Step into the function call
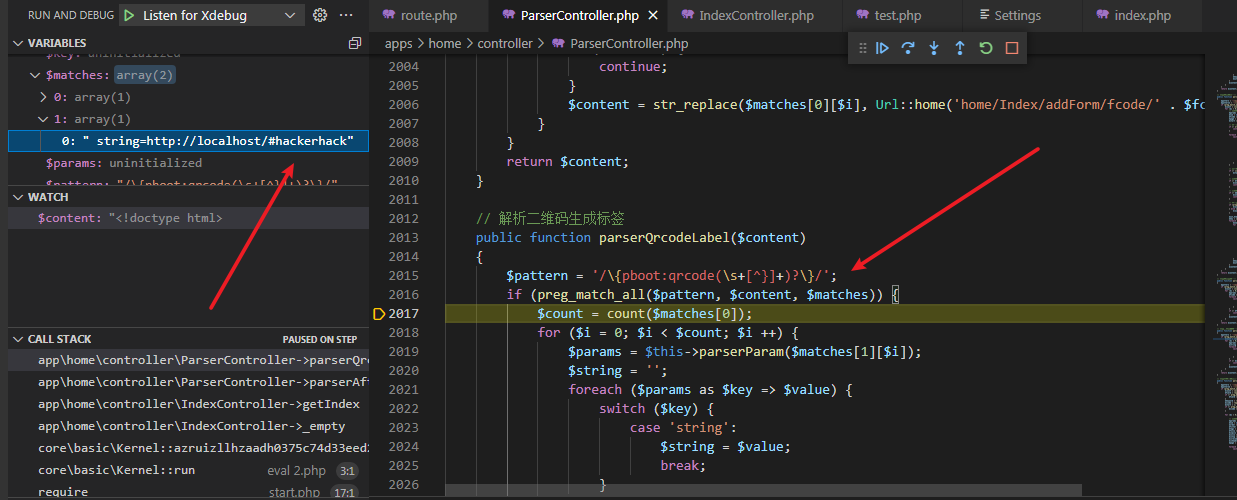 (x=934, y=47)
